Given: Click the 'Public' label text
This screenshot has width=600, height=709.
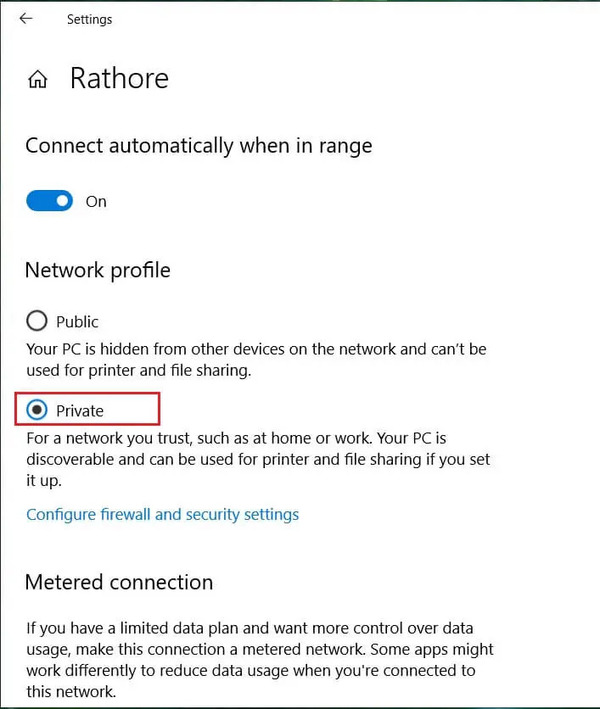Looking at the screenshot, I should tap(77, 322).
